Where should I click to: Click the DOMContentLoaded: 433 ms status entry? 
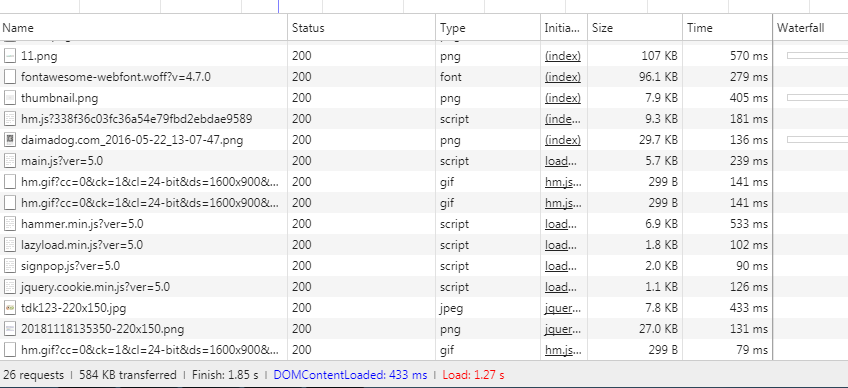(x=350, y=374)
